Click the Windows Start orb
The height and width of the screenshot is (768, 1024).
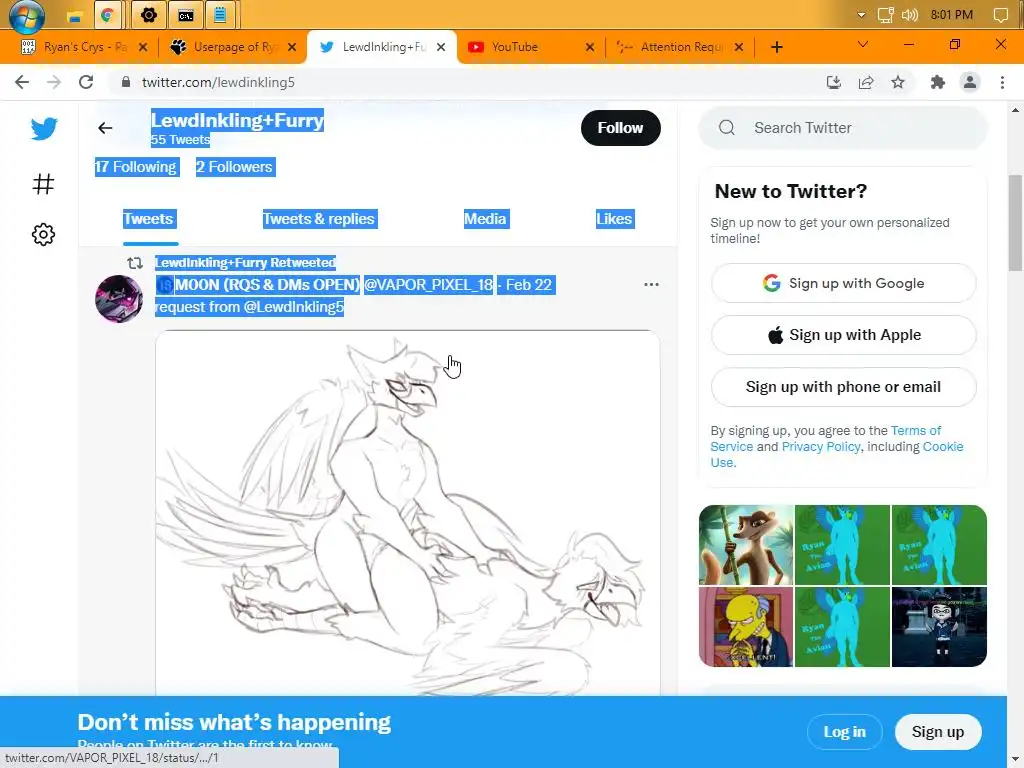click(27, 16)
